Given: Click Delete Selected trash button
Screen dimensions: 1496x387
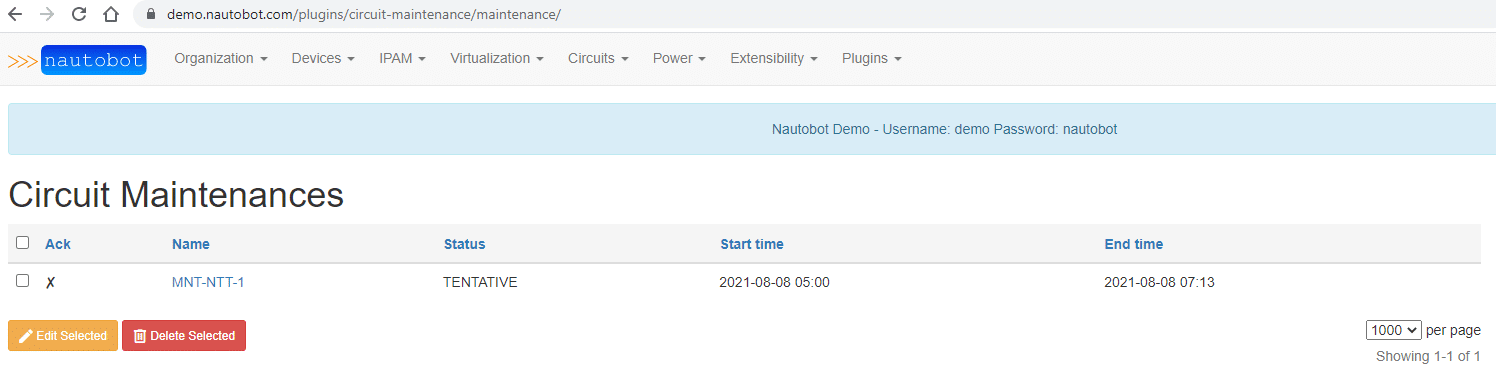Looking at the screenshot, I should (184, 336).
